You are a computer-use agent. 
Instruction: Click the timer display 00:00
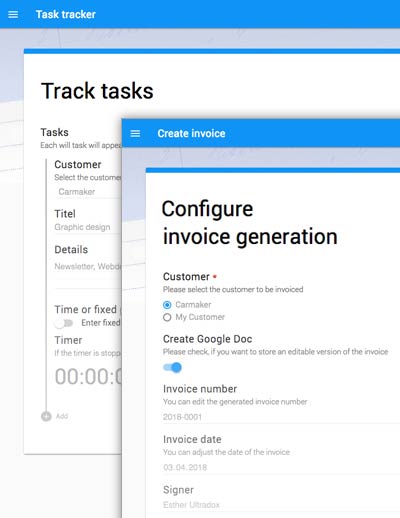(x=88, y=377)
